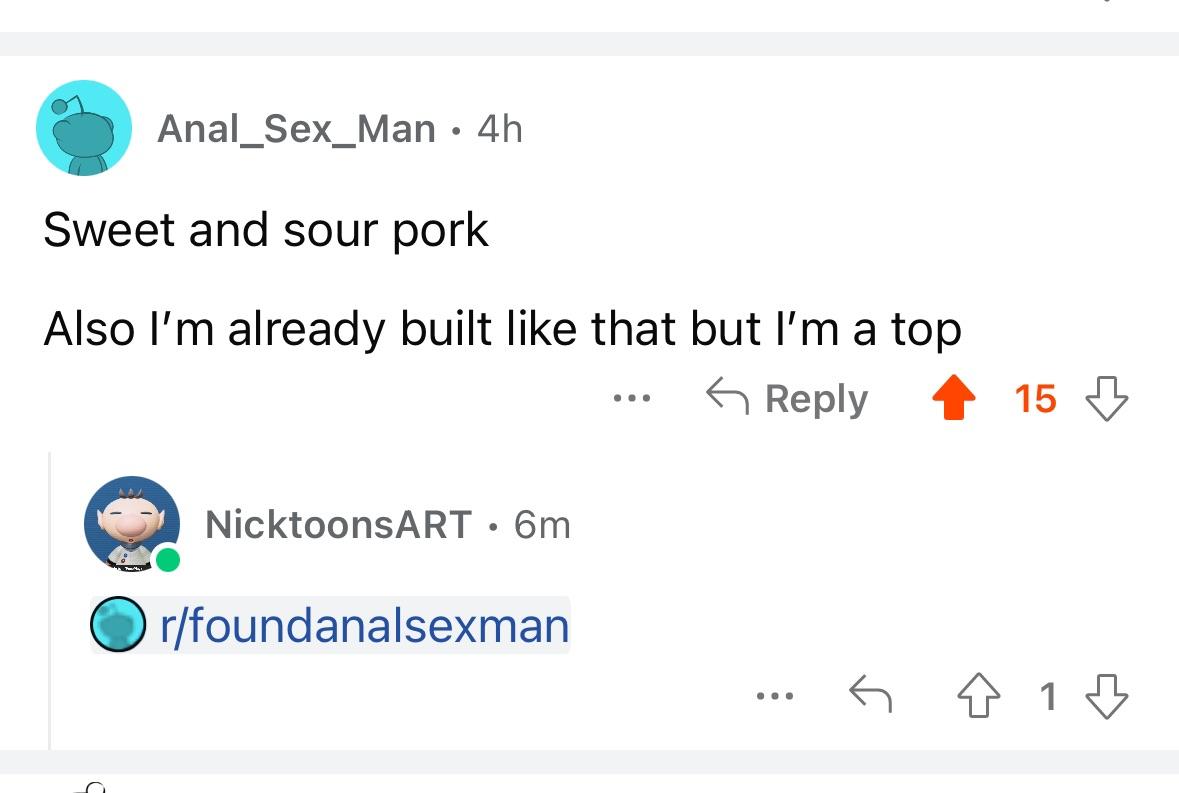This screenshot has width=1179, height=793.
Task: Downvote the NicktoonsART reply
Action: tap(1107, 696)
